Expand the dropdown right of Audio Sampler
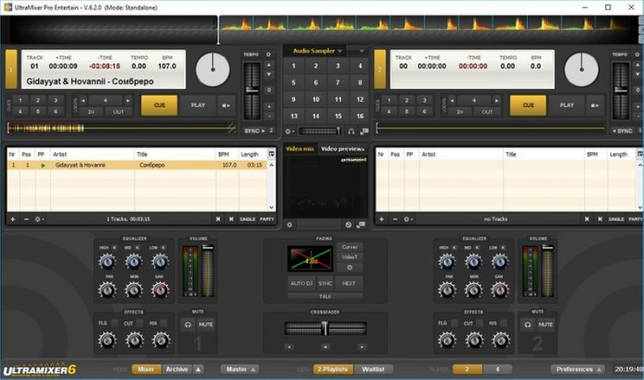Viewport: 644px width, 380px height. tap(361, 51)
